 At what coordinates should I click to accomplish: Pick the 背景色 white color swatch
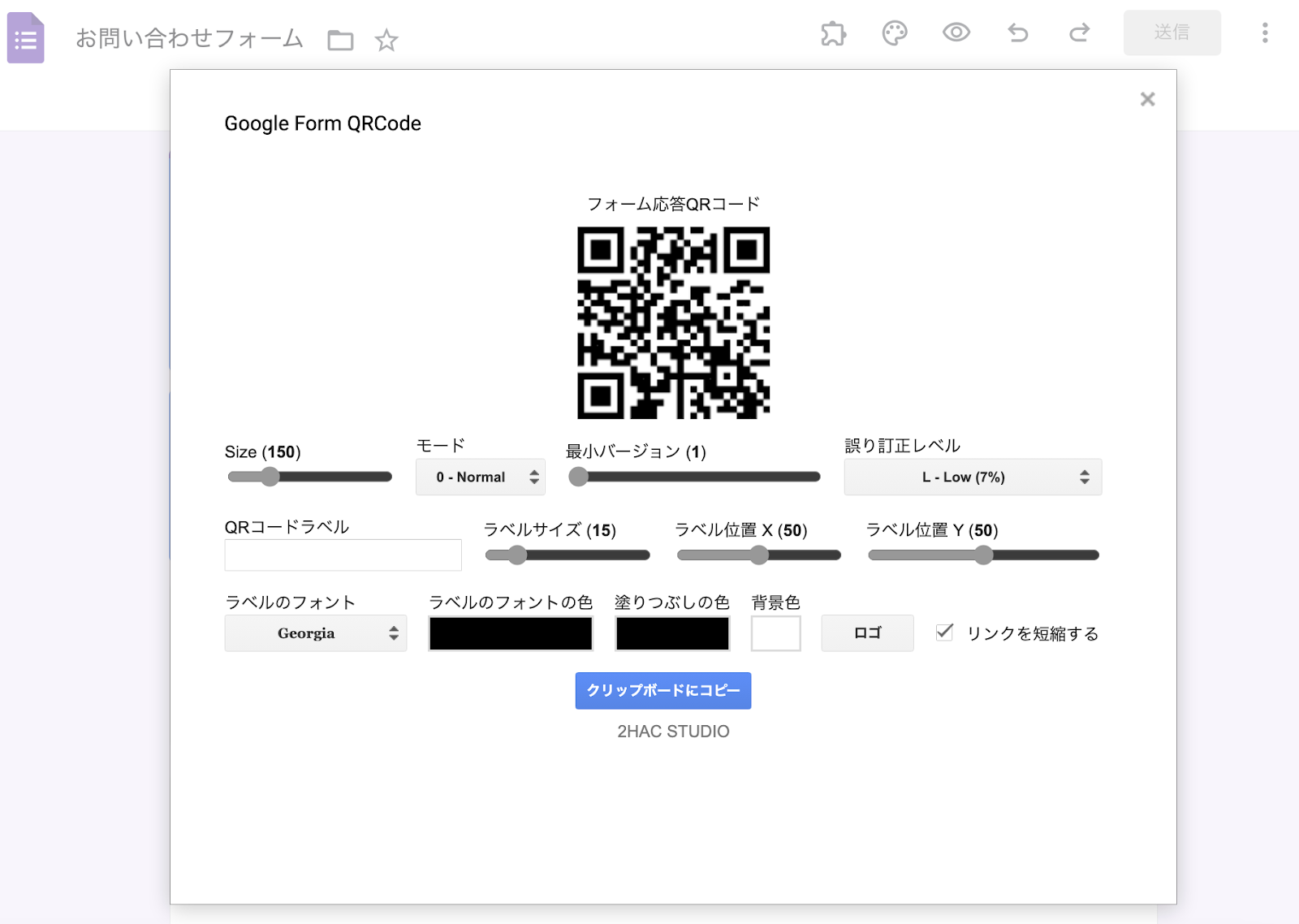click(775, 633)
